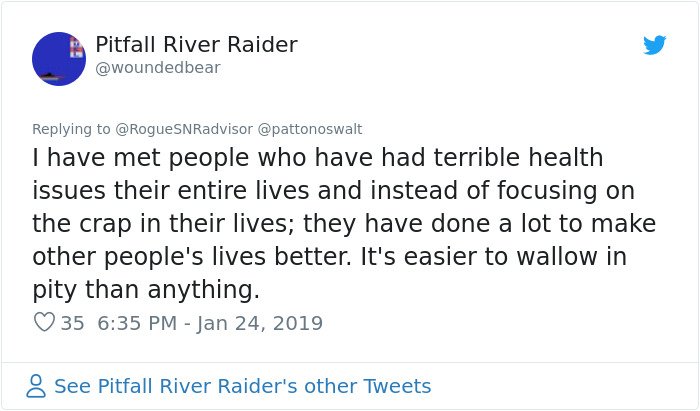Click the 35 likes count
700x411 pixels.
click(72, 323)
